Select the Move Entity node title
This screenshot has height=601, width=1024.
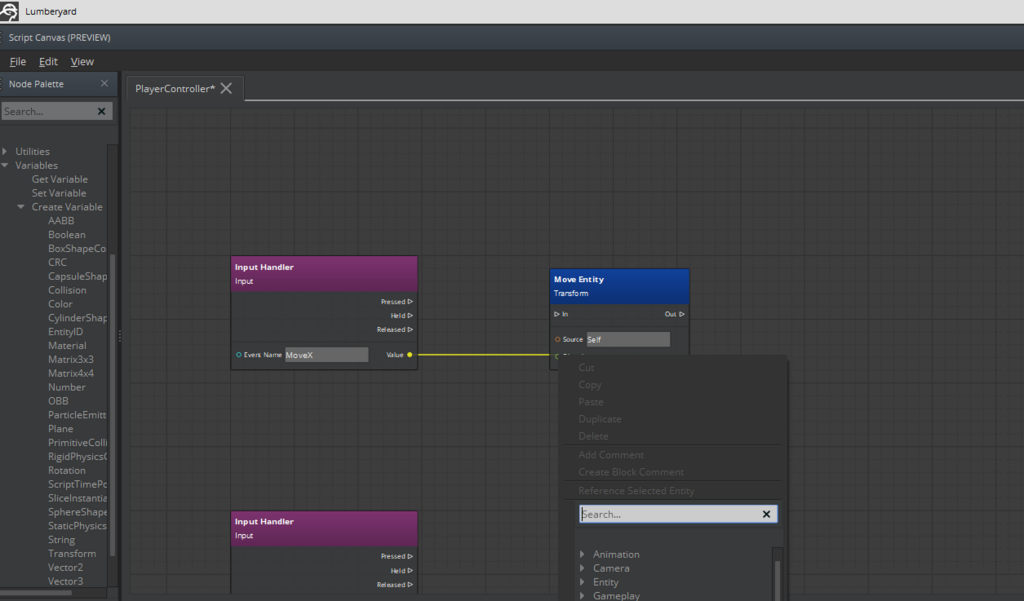(579, 279)
